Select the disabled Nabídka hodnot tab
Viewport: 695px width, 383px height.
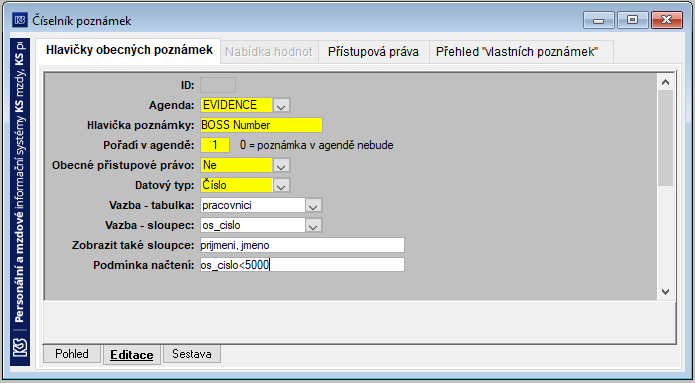[x=269, y=52]
